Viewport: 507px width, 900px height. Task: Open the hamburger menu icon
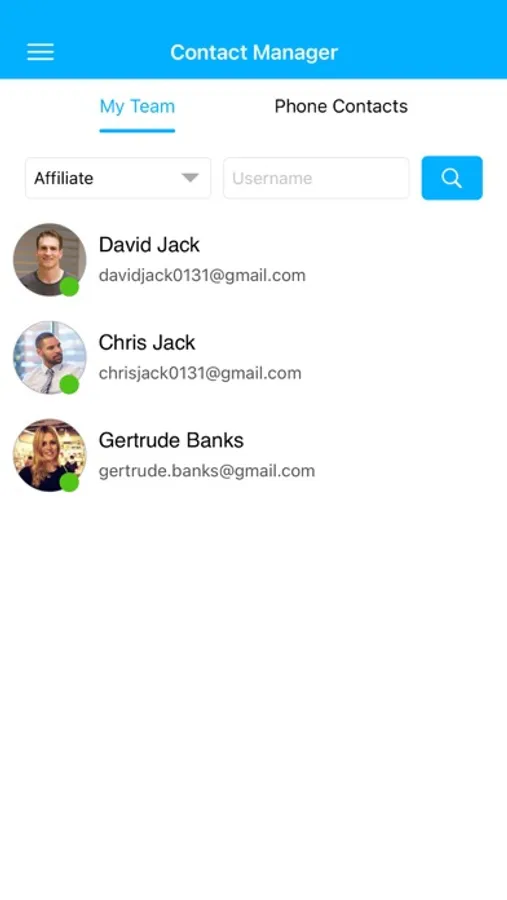coord(40,52)
